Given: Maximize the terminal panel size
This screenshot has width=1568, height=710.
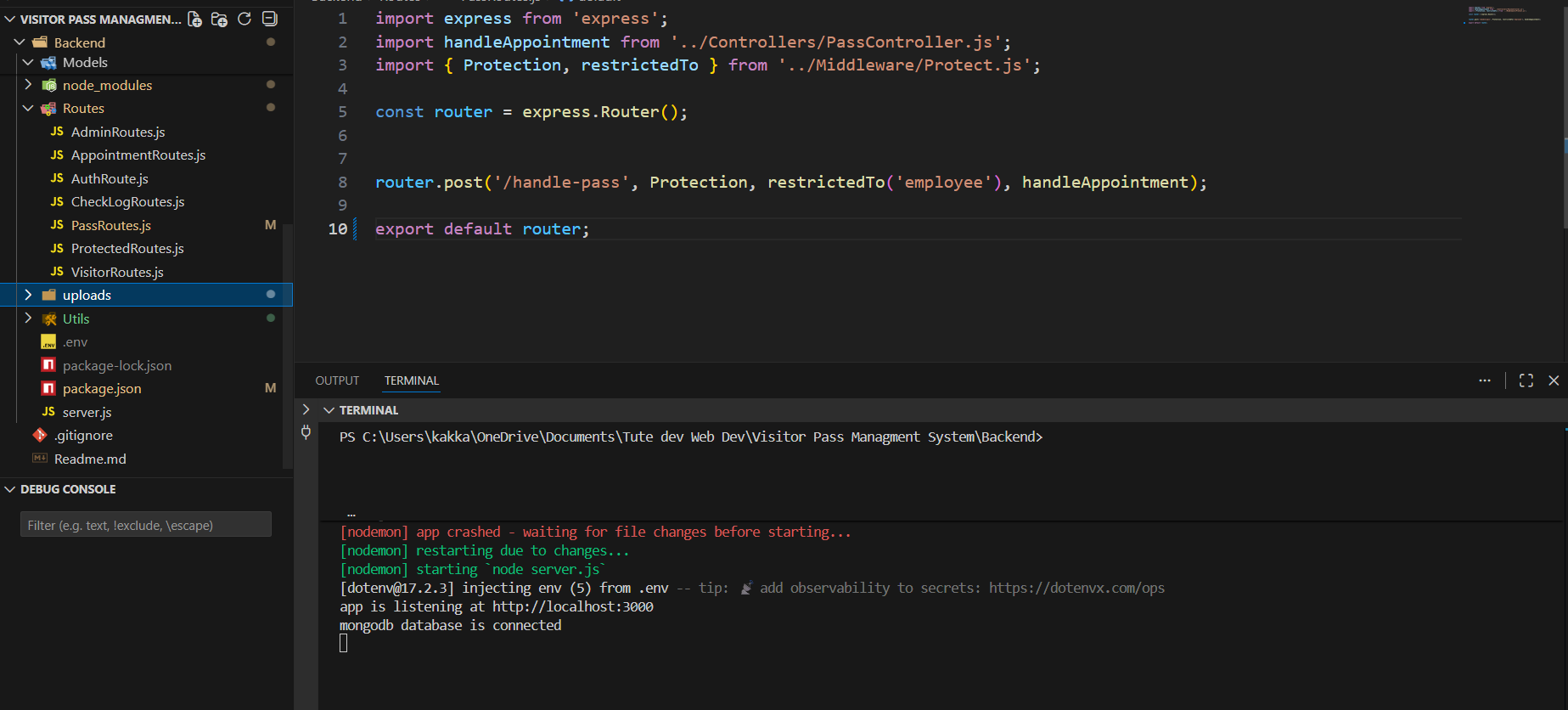Looking at the screenshot, I should 1526,380.
